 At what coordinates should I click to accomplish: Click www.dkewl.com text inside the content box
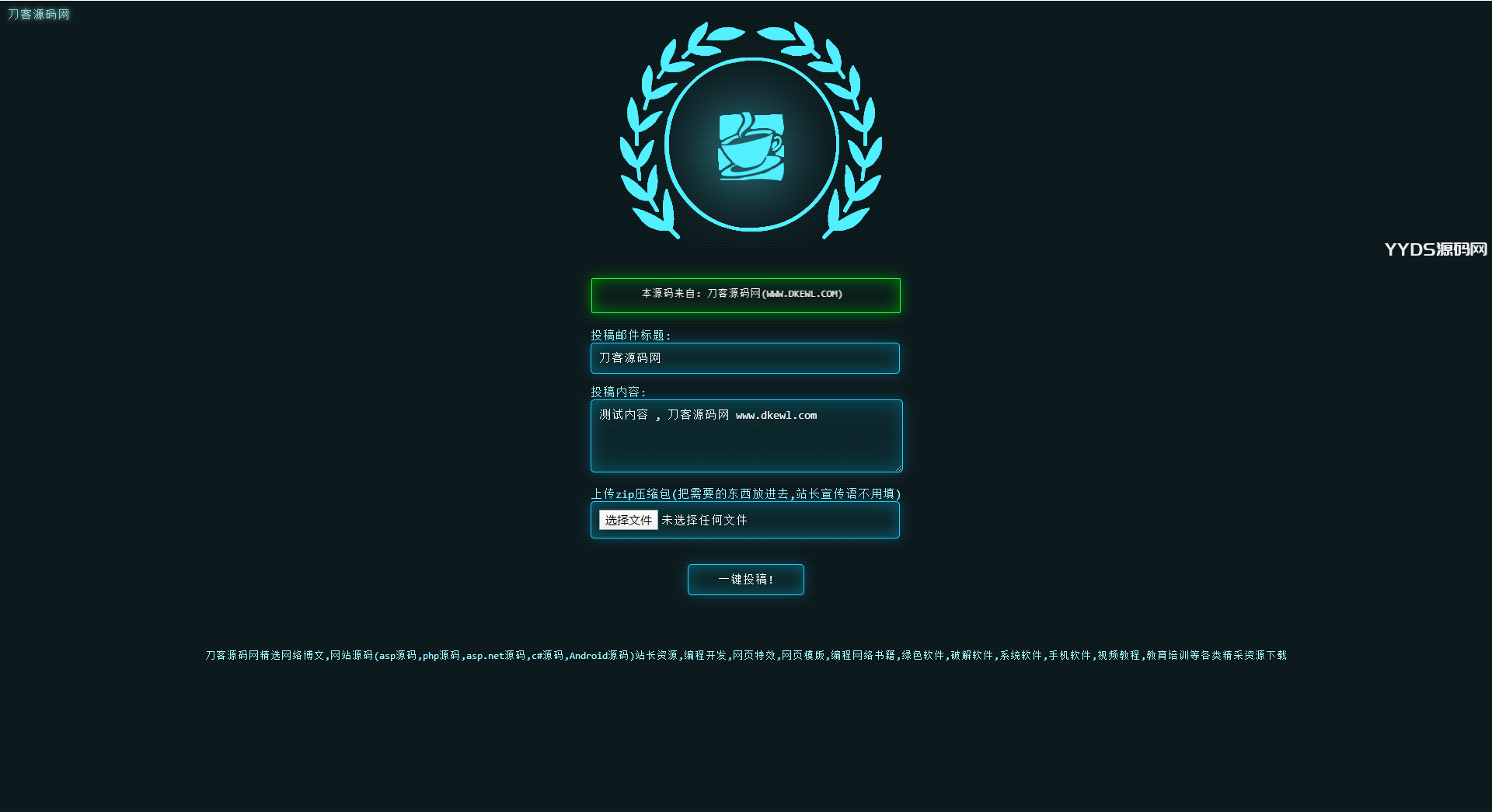[x=776, y=416]
